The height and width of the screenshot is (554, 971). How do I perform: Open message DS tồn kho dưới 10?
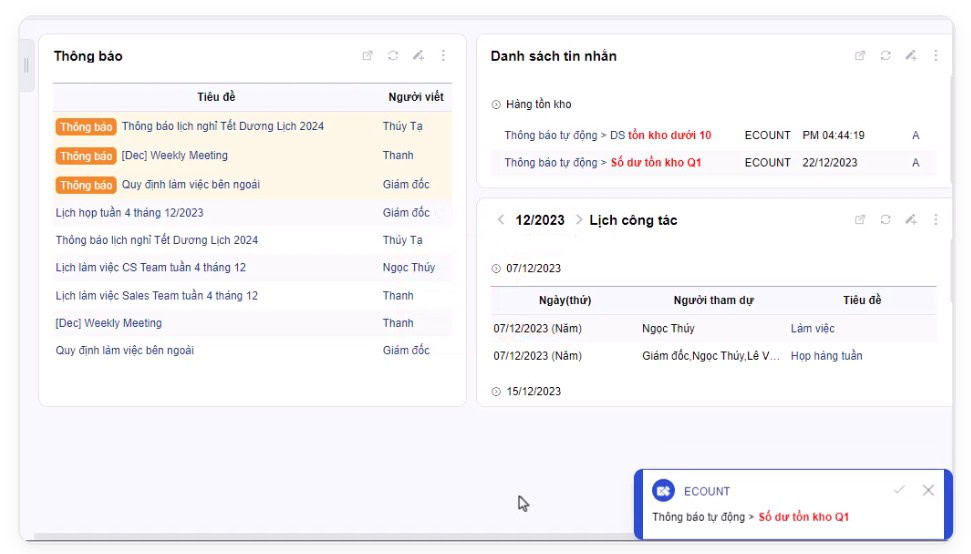coord(607,136)
